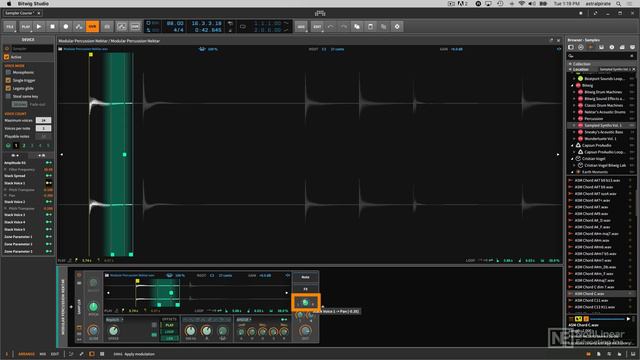The image size is (640, 360).
Task: Disable the Single trigger checkbox
Action: coord(8,80)
